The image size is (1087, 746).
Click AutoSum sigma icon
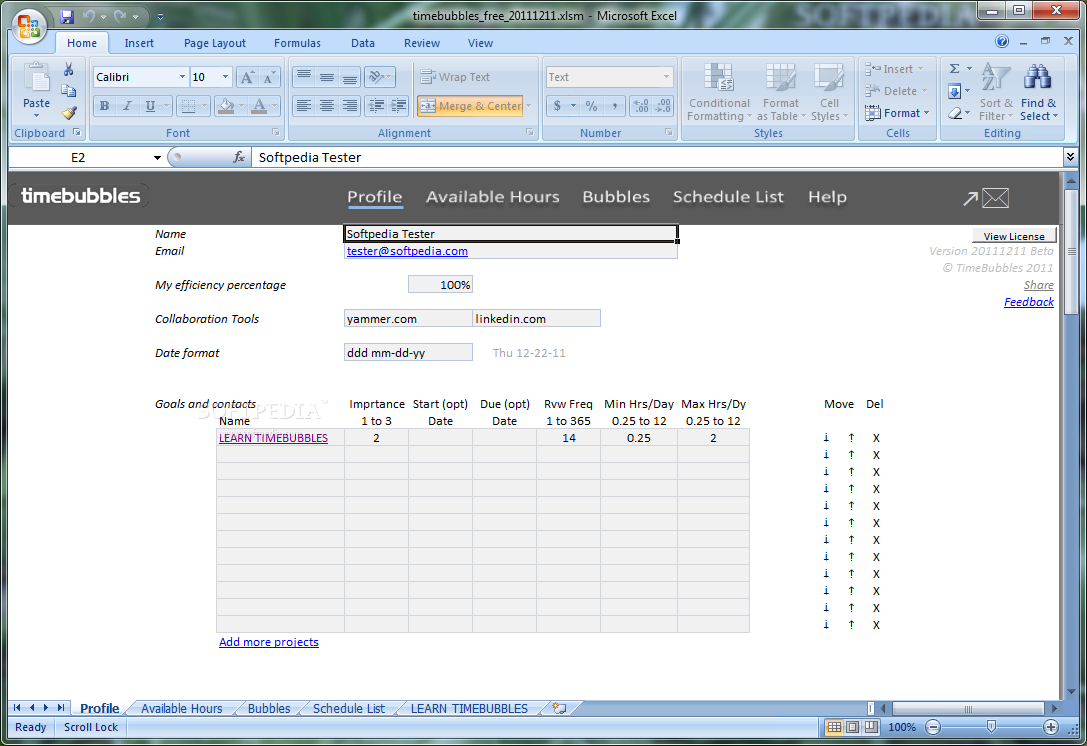tap(955, 69)
